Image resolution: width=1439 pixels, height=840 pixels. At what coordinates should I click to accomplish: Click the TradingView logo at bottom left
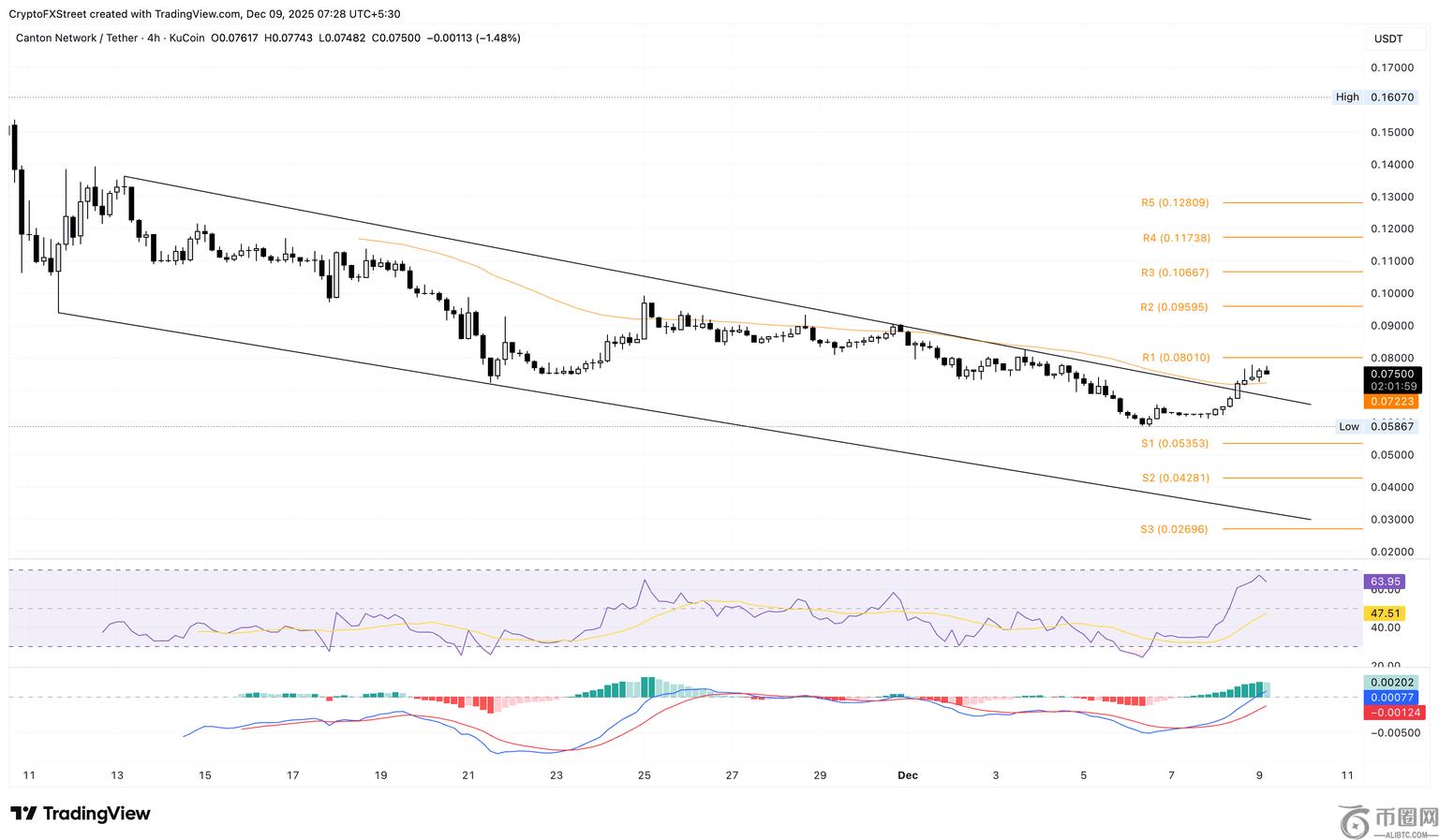tap(81, 813)
